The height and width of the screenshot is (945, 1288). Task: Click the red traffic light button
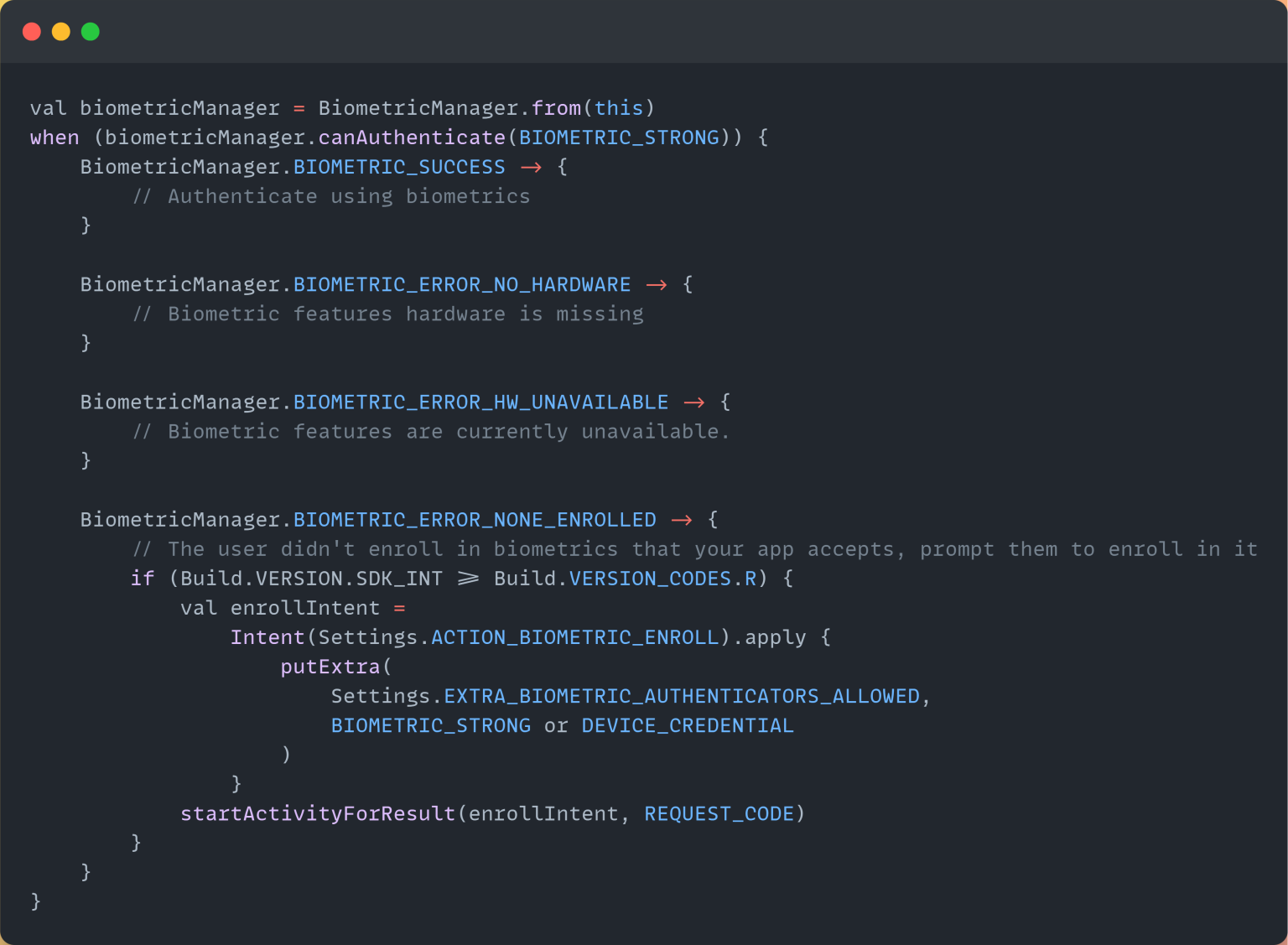coord(31,31)
